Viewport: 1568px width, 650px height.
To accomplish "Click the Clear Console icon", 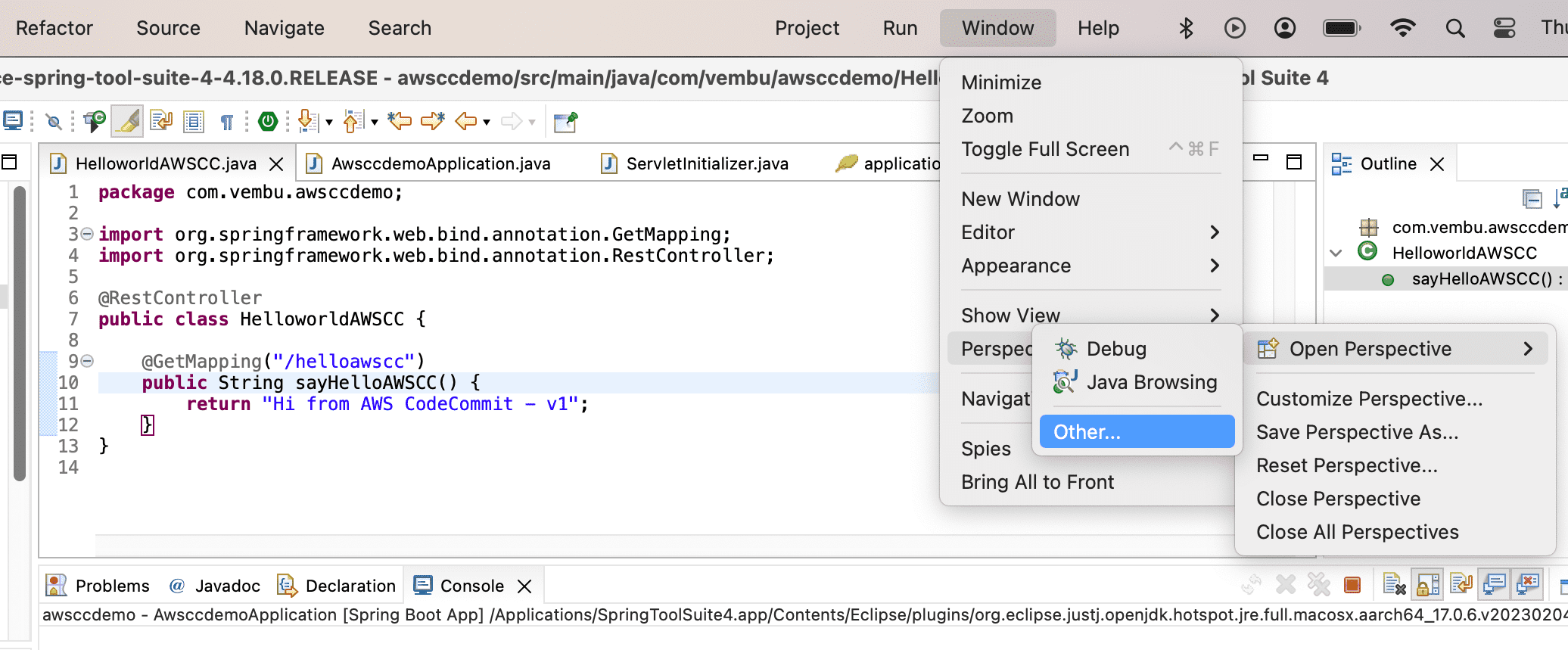I will (1394, 584).
